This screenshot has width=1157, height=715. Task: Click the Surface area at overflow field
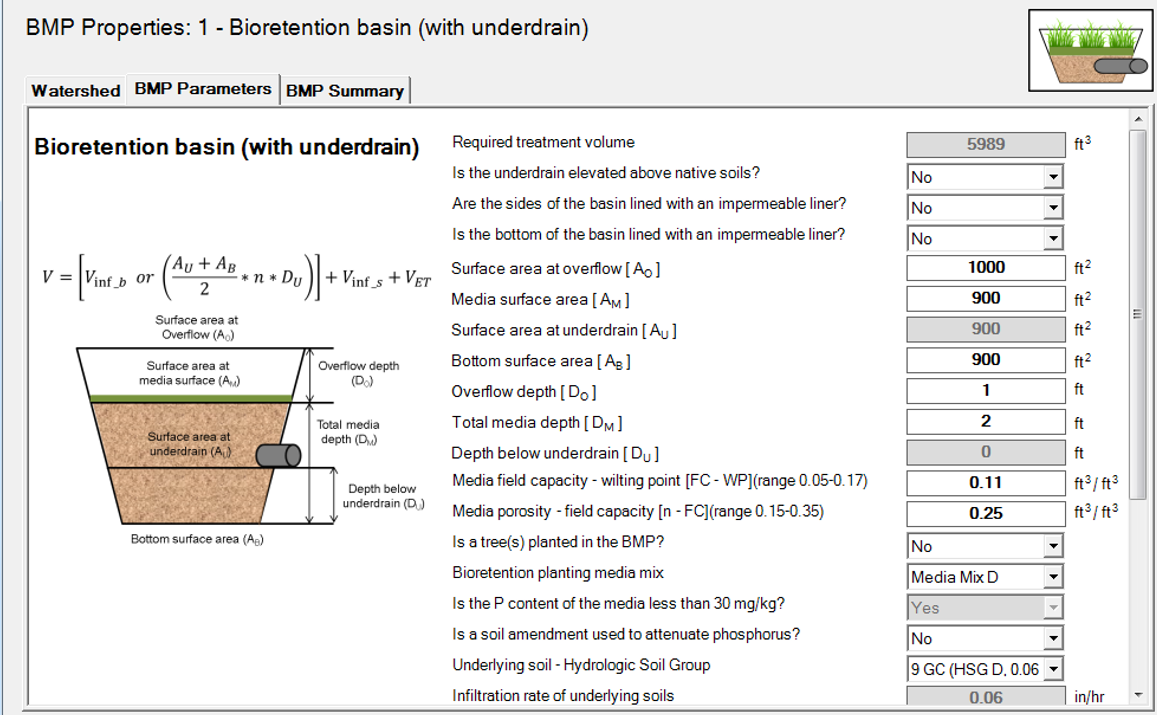(x=986, y=268)
